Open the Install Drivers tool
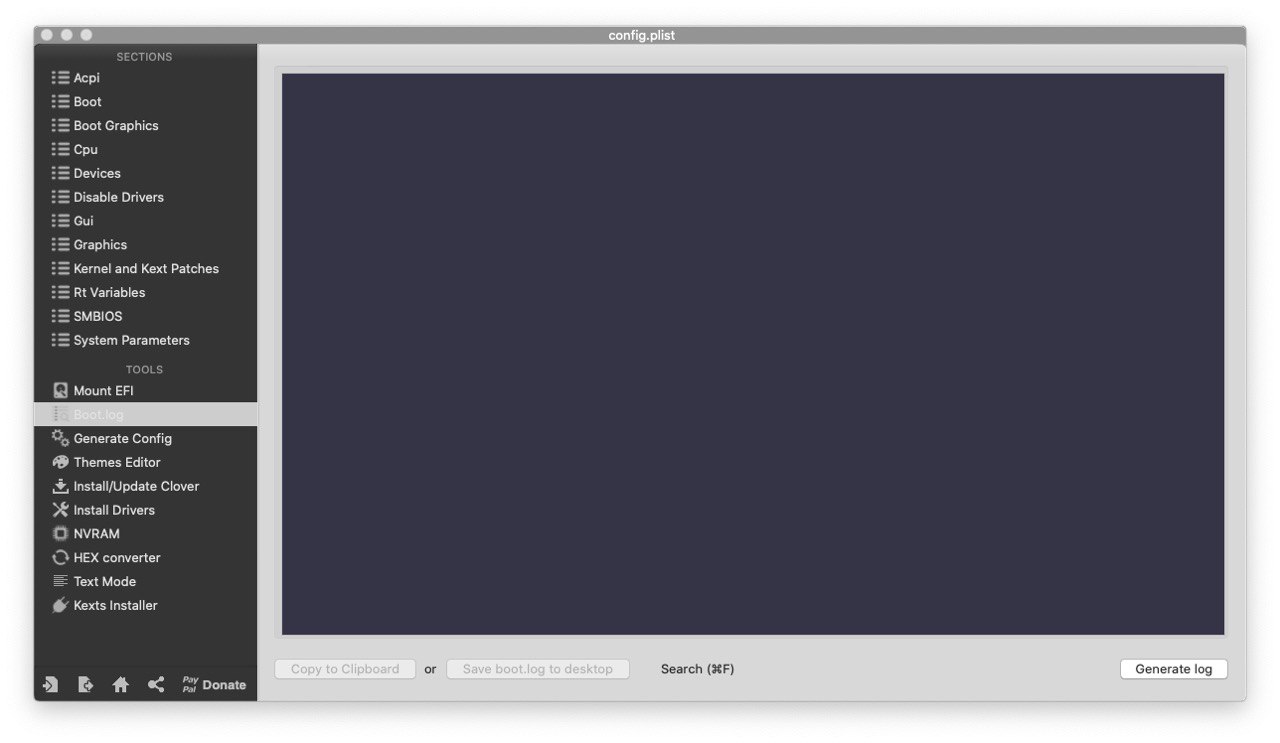This screenshot has width=1280, height=743. [145, 511]
